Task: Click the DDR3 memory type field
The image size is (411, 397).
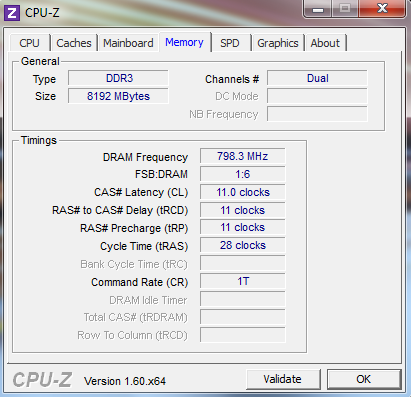Action: click(118, 78)
